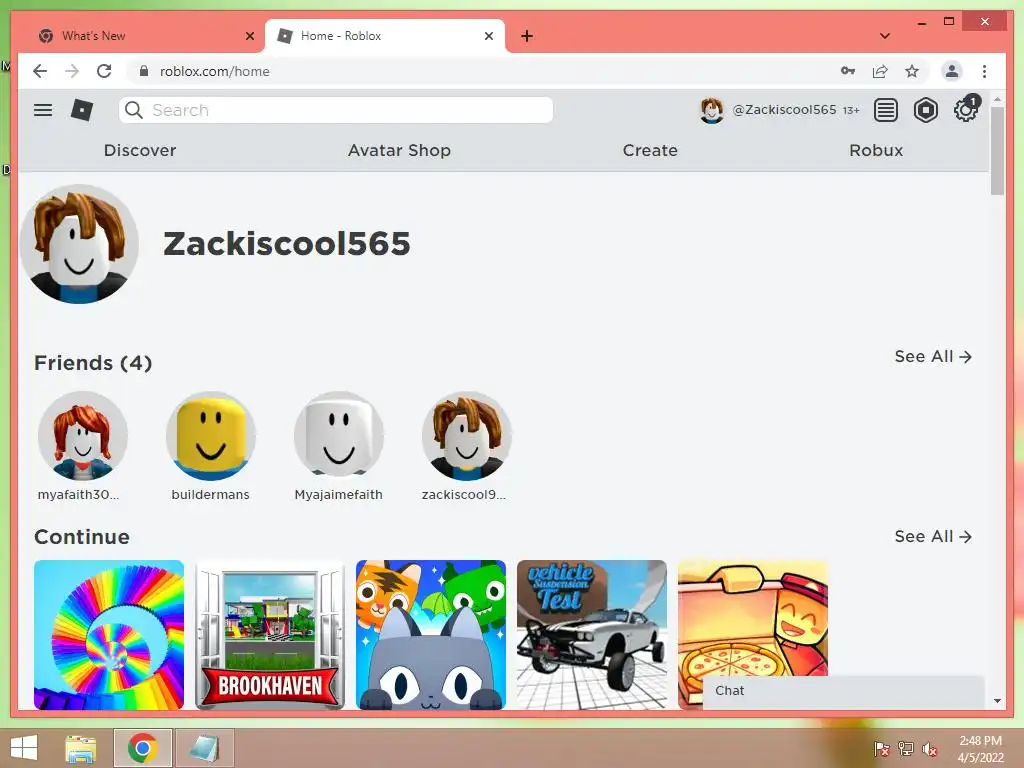Open the pizza game thumbnail
Screen dimensions: 1024x768
[x=753, y=618]
